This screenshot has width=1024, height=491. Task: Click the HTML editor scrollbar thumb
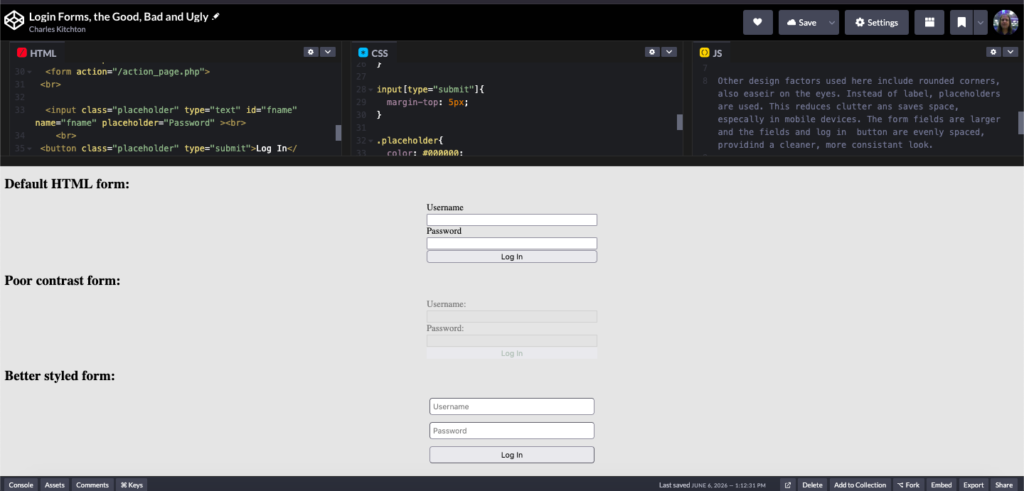click(x=338, y=133)
